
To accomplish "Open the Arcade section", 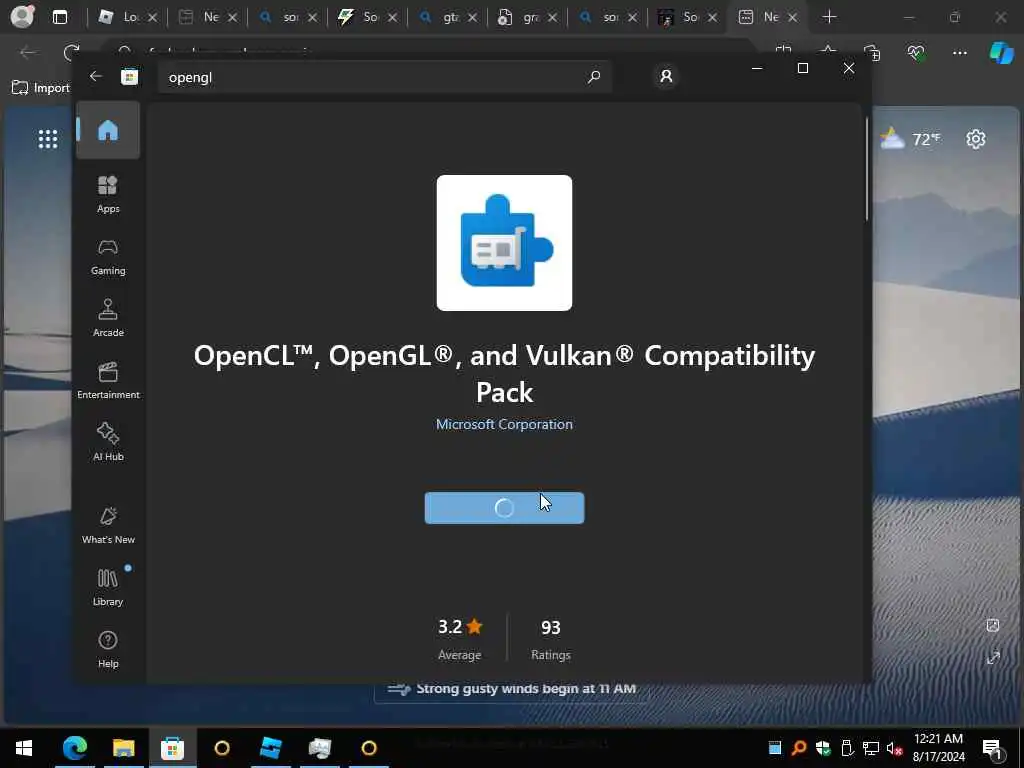I will coord(108,318).
